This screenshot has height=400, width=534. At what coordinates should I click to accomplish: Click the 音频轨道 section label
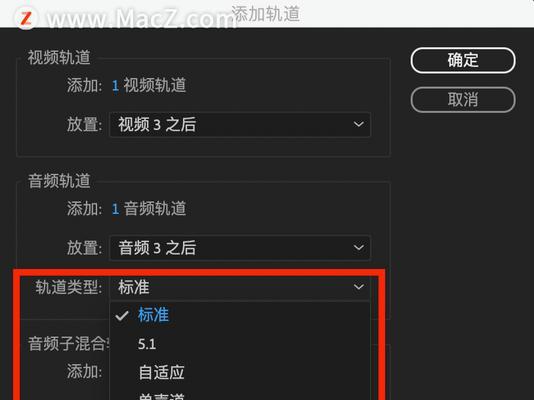[x=59, y=181]
